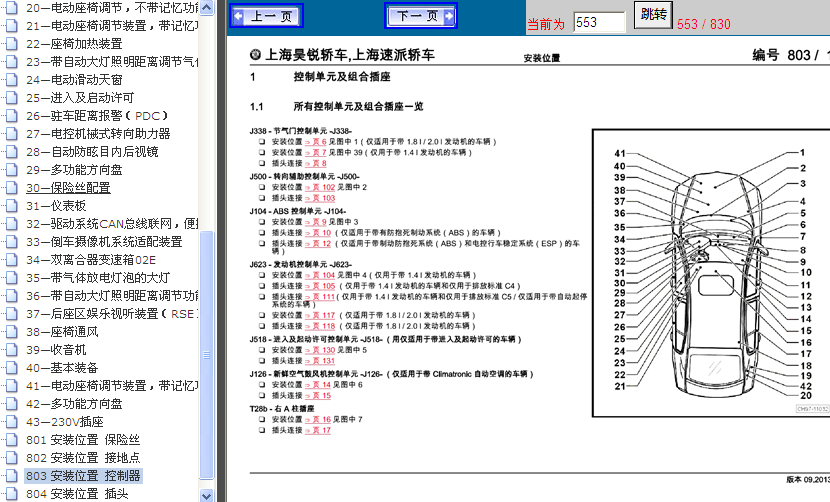This screenshot has width=830, height=502.
Task: Follow link 页 14 under J126
Action: 318,385
